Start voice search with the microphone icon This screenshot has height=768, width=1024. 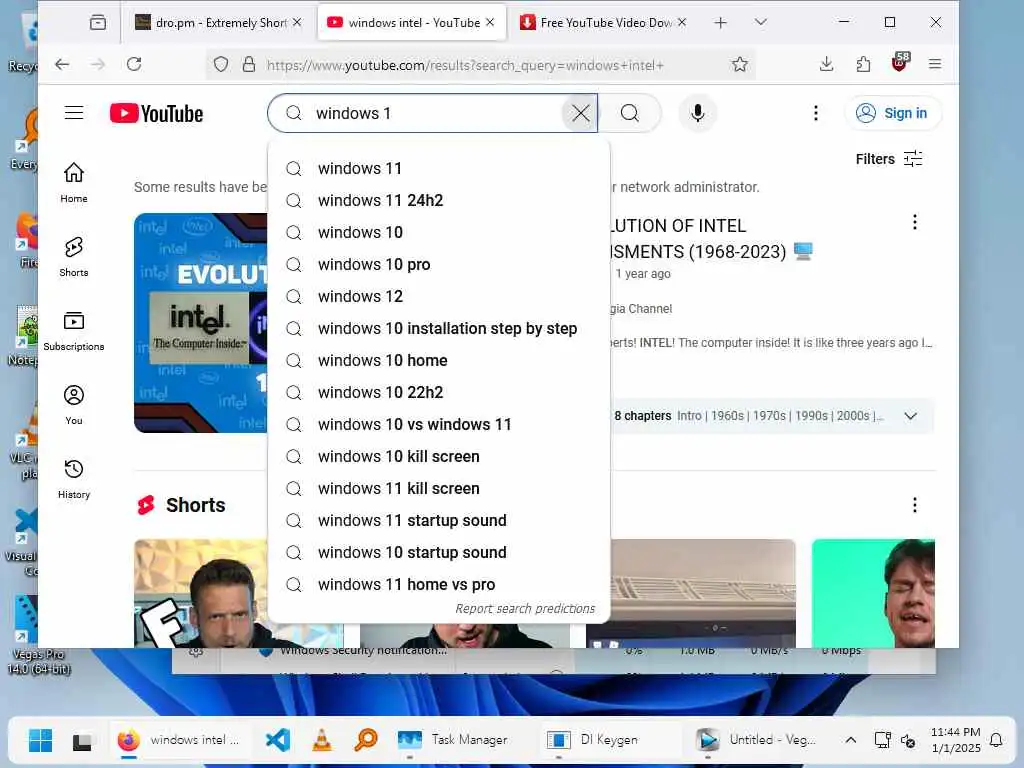697,113
